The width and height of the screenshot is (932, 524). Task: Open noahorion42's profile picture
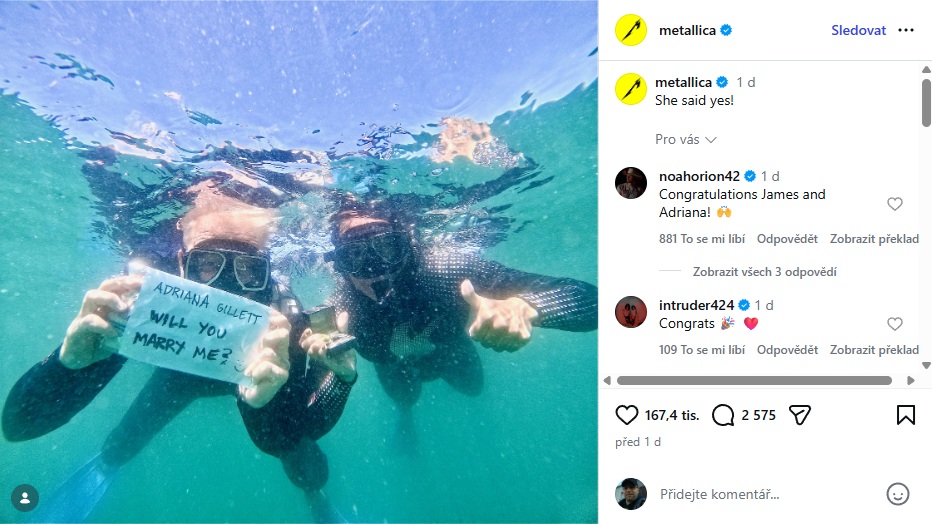pyautogui.click(x=631, y=183)
